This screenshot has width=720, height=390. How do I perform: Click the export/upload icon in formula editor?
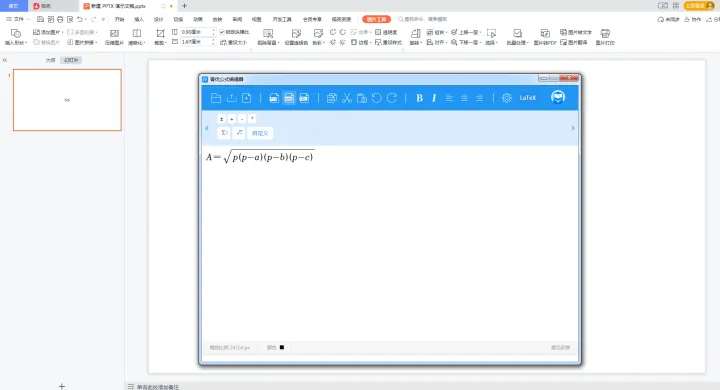231,98
